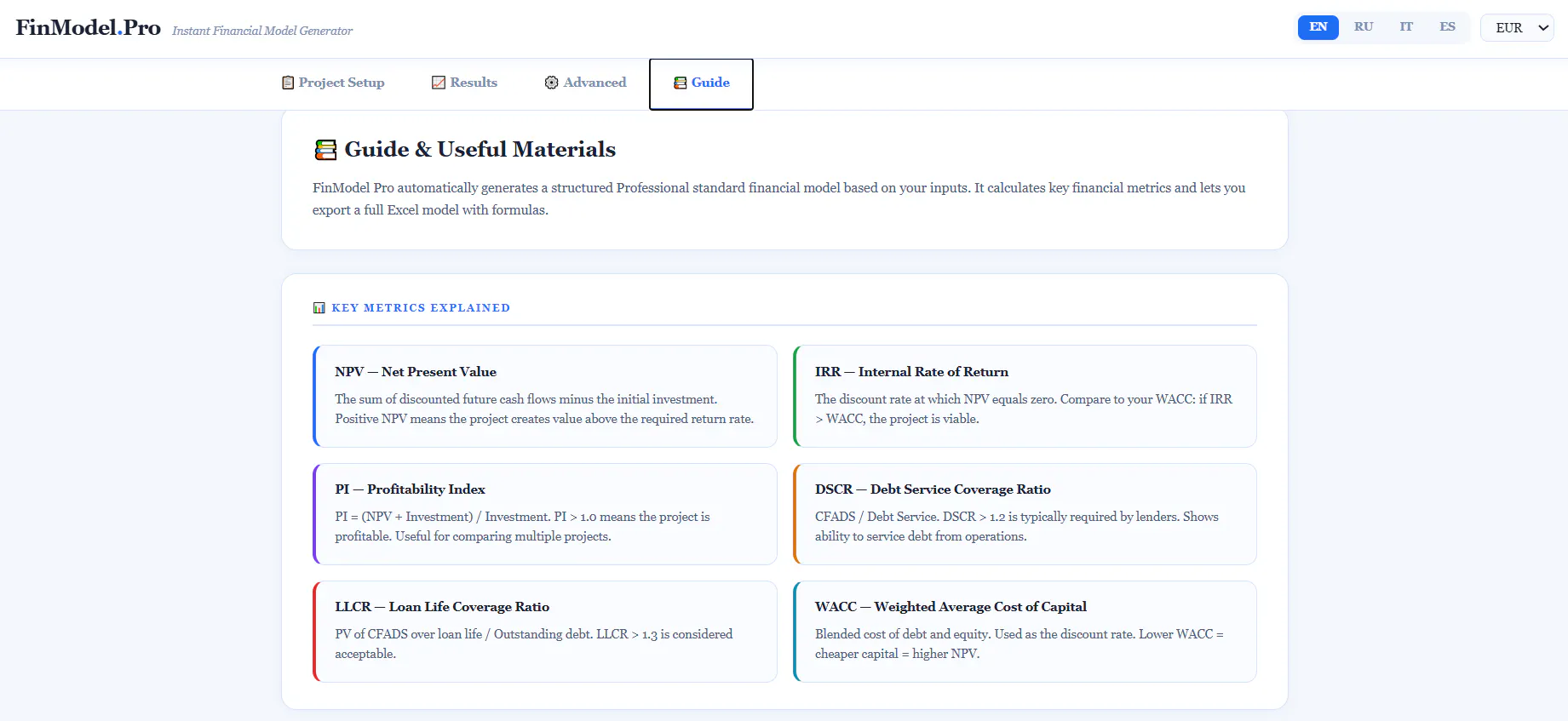Click the Advanced gear icon

[x=552, y=83]
